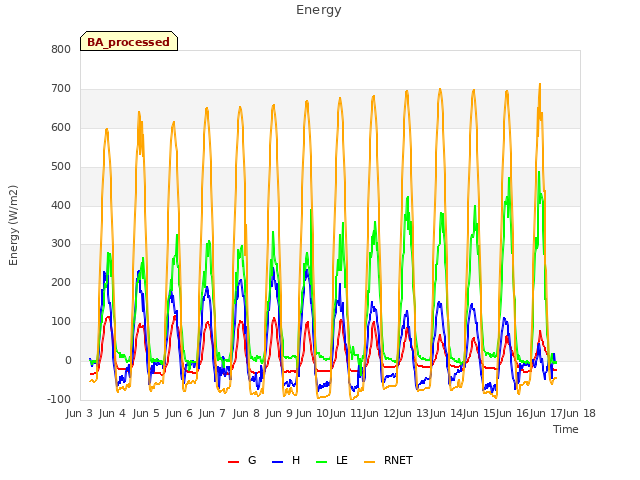Click the H legend blue swatch

click(277, 462)
